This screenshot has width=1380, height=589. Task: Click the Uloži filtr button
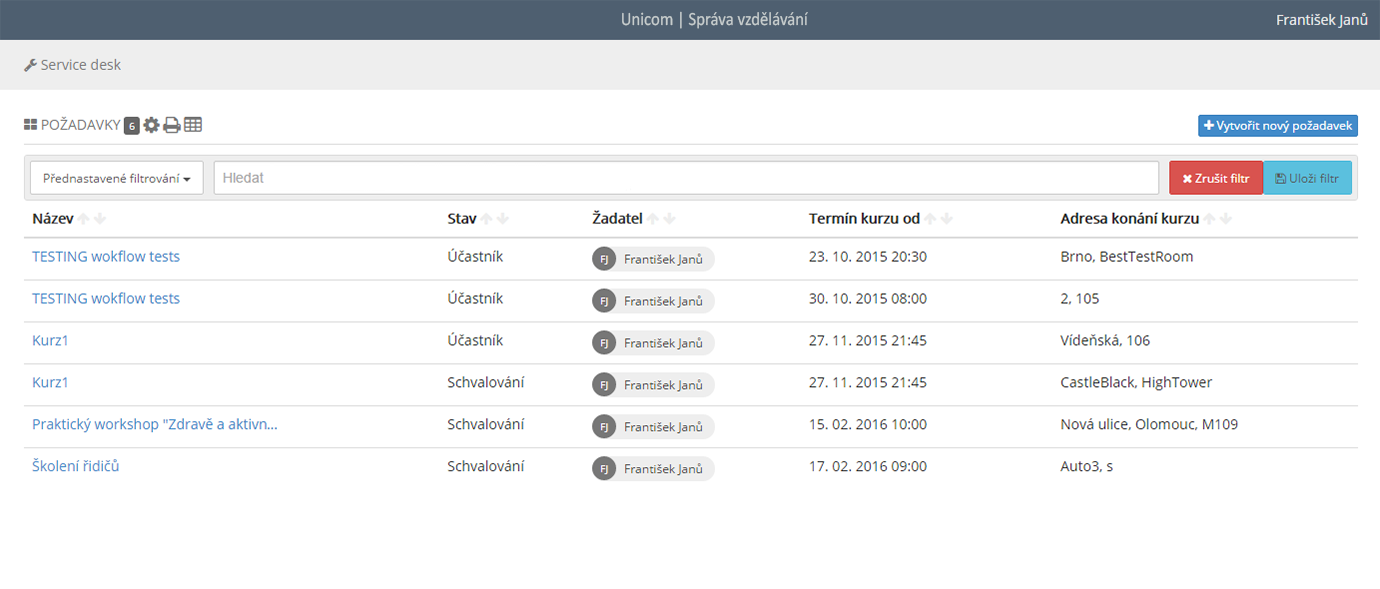pyautogui.click(x=1308, y=178)
